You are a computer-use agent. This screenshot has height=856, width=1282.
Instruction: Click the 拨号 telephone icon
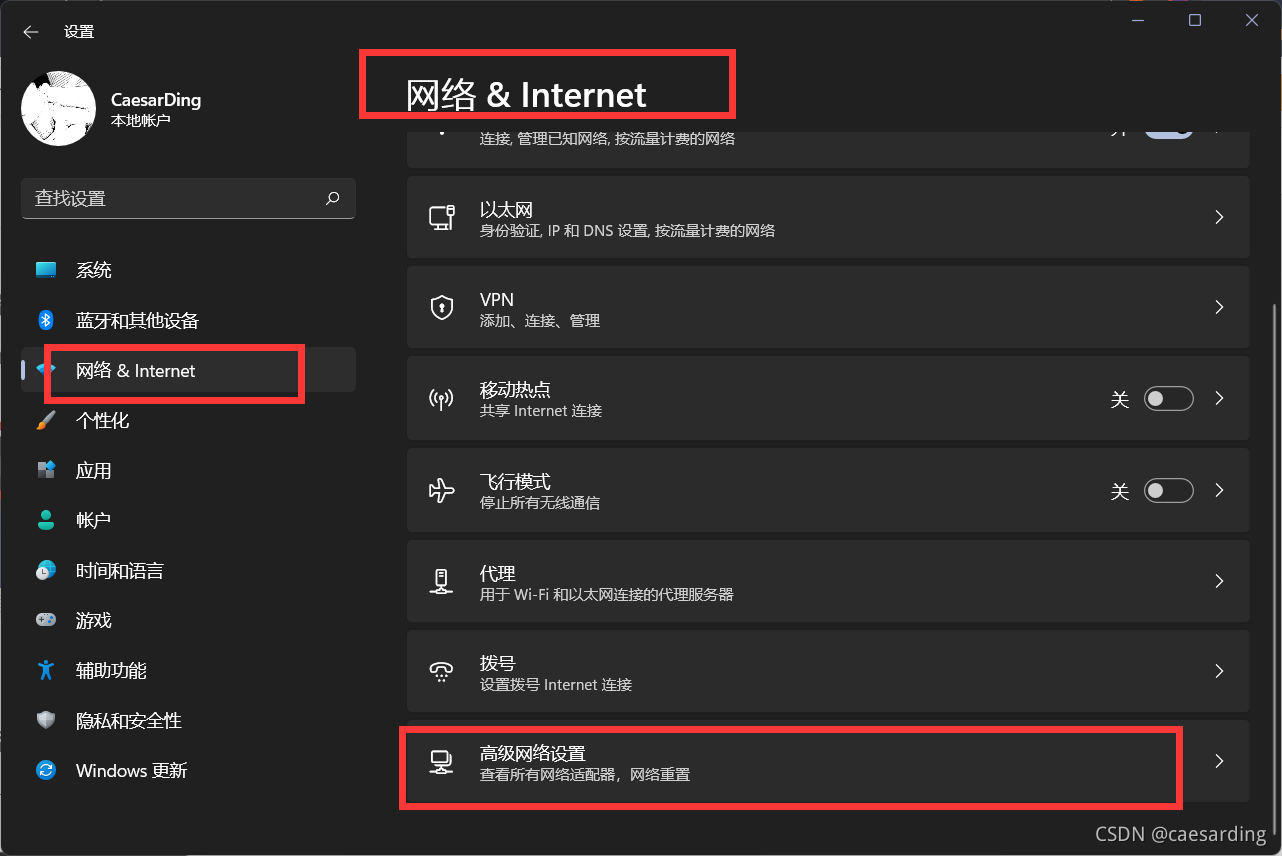pos(442,671)
